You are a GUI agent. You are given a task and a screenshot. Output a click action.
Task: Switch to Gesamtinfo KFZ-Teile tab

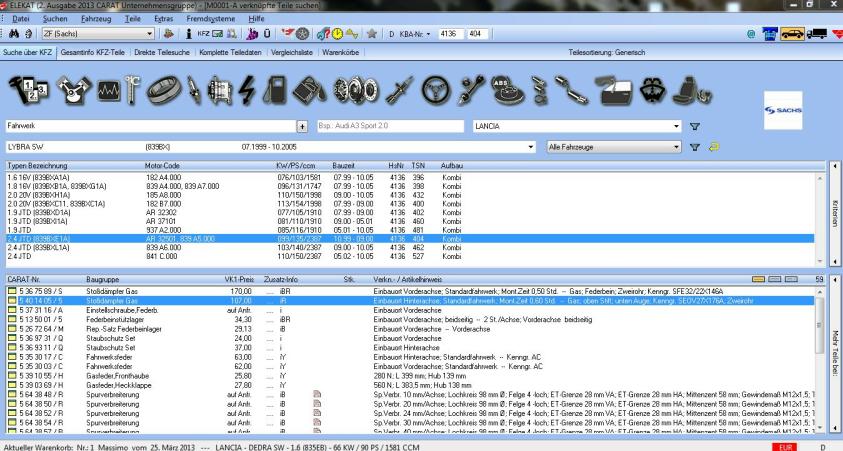click(92, 52)
